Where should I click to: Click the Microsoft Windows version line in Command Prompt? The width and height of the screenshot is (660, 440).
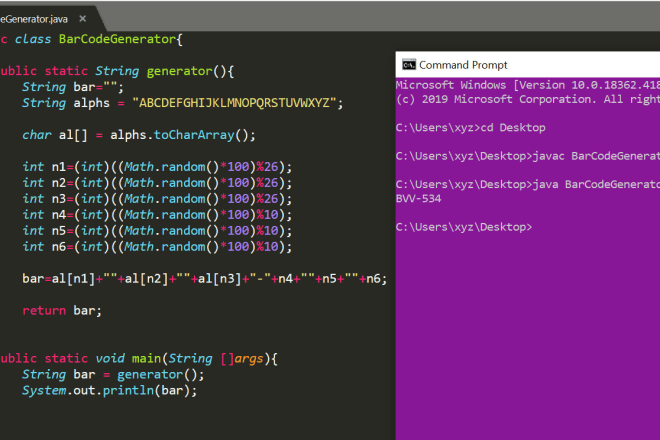click(x=528, y=85)
